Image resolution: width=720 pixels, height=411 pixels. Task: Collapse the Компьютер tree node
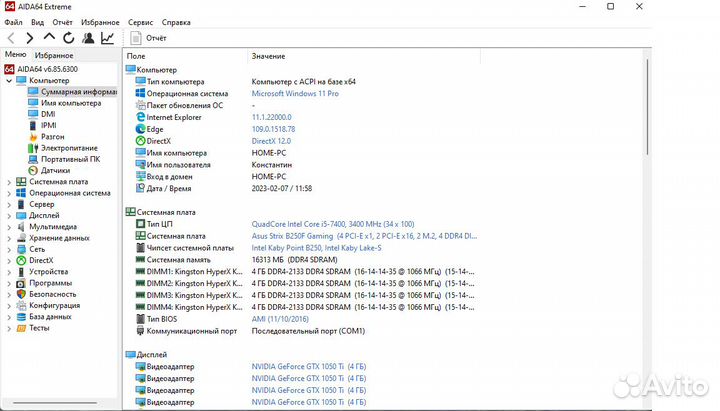[9, 81]
